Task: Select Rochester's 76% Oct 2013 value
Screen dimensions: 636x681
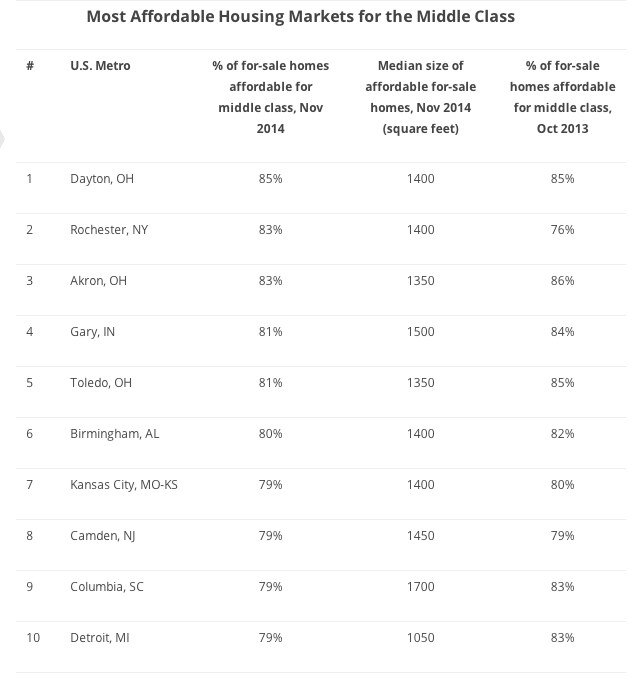Action: click(562, 230)
